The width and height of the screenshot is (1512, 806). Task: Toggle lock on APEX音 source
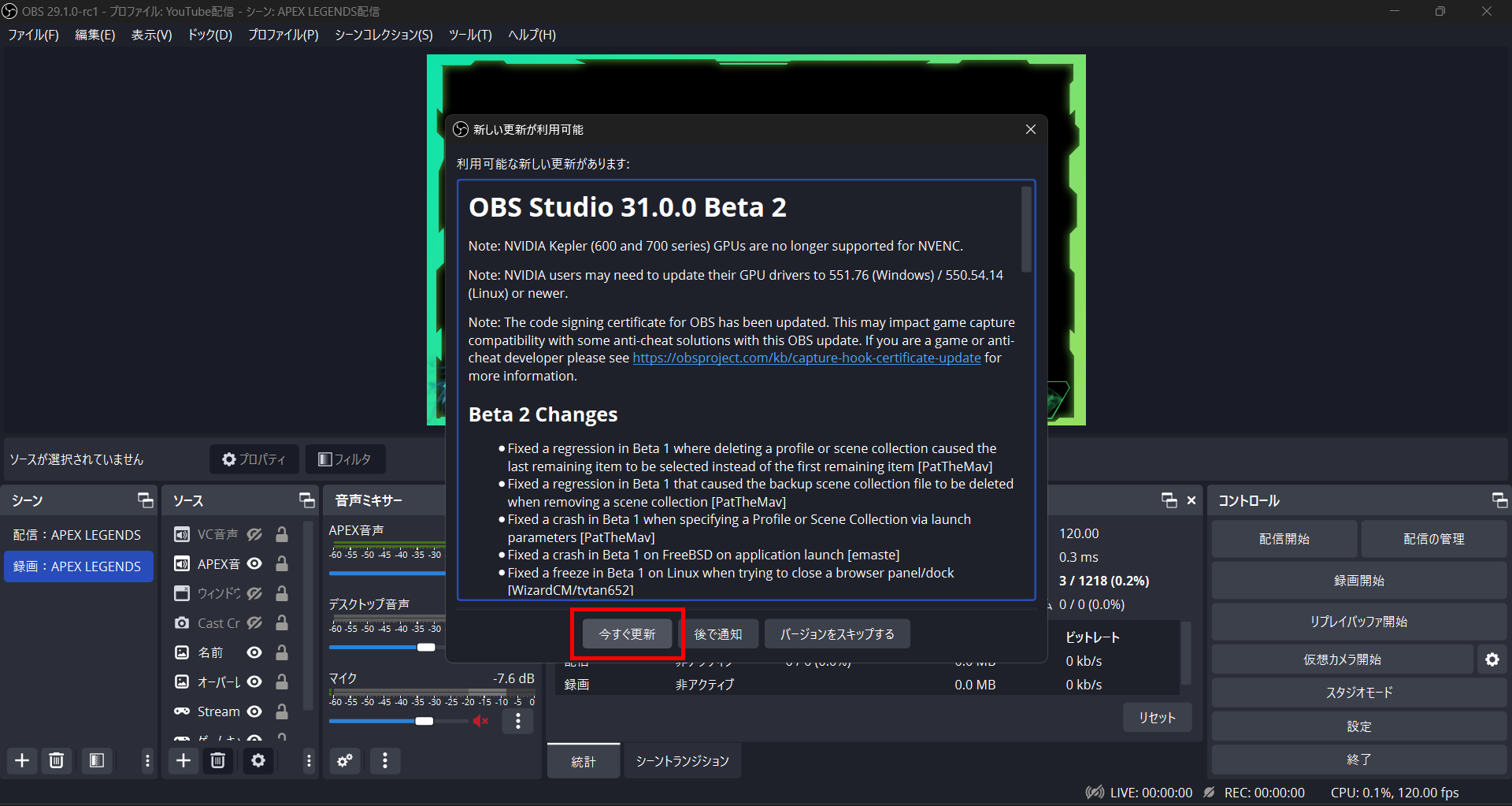coord(281,563)
